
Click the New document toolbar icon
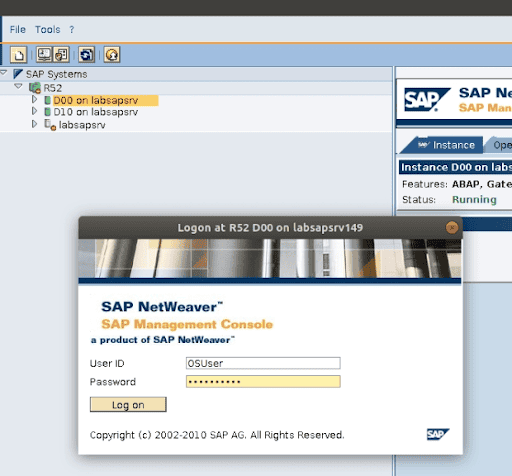pyautogui.click(x=18, y=54)
